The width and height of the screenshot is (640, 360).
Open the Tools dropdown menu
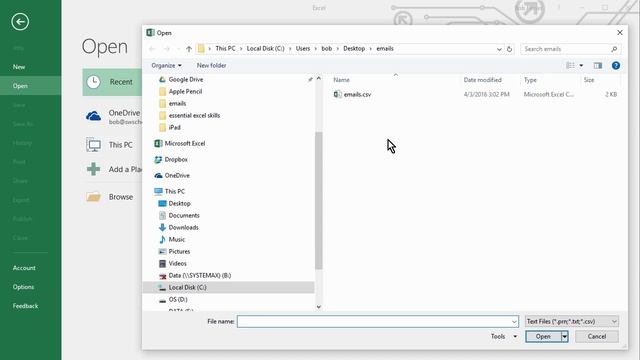coord(504,337)
